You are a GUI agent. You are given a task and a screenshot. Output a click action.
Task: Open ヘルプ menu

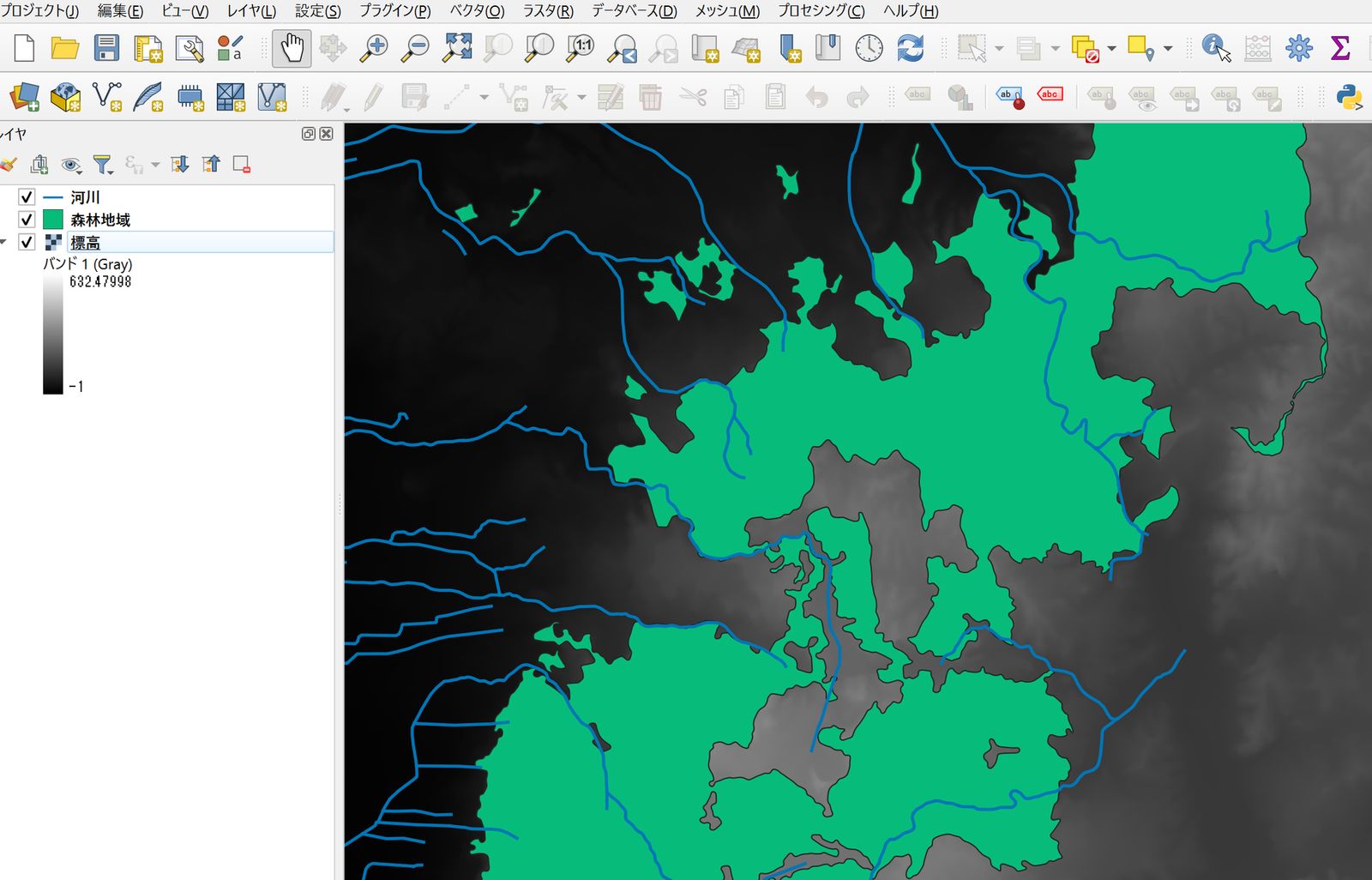coord(911,11)
